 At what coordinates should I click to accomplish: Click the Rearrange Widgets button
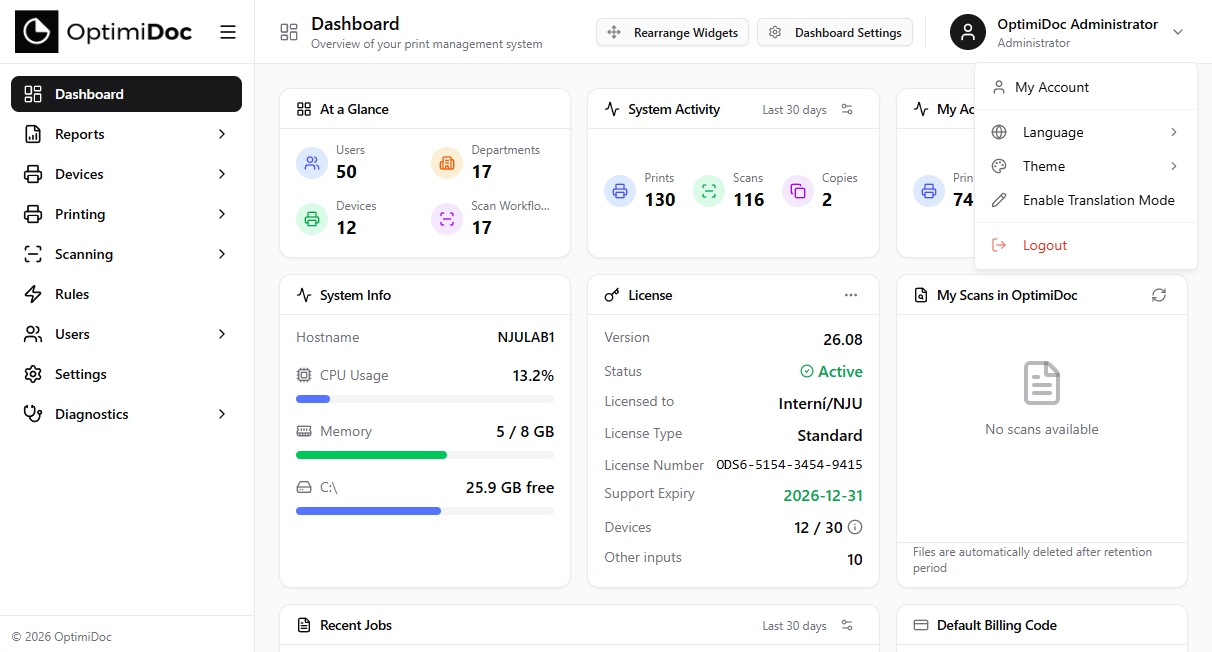coord(672,32)
